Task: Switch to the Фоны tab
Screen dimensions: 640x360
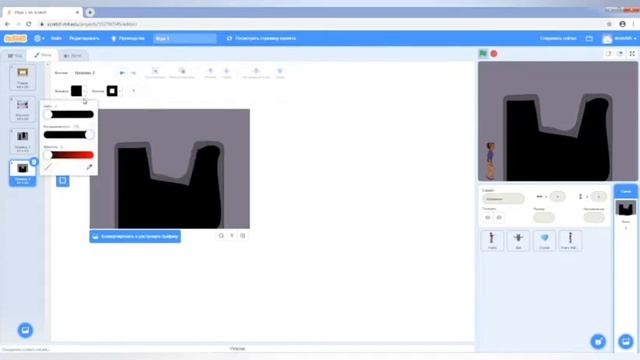Action: 42,55
